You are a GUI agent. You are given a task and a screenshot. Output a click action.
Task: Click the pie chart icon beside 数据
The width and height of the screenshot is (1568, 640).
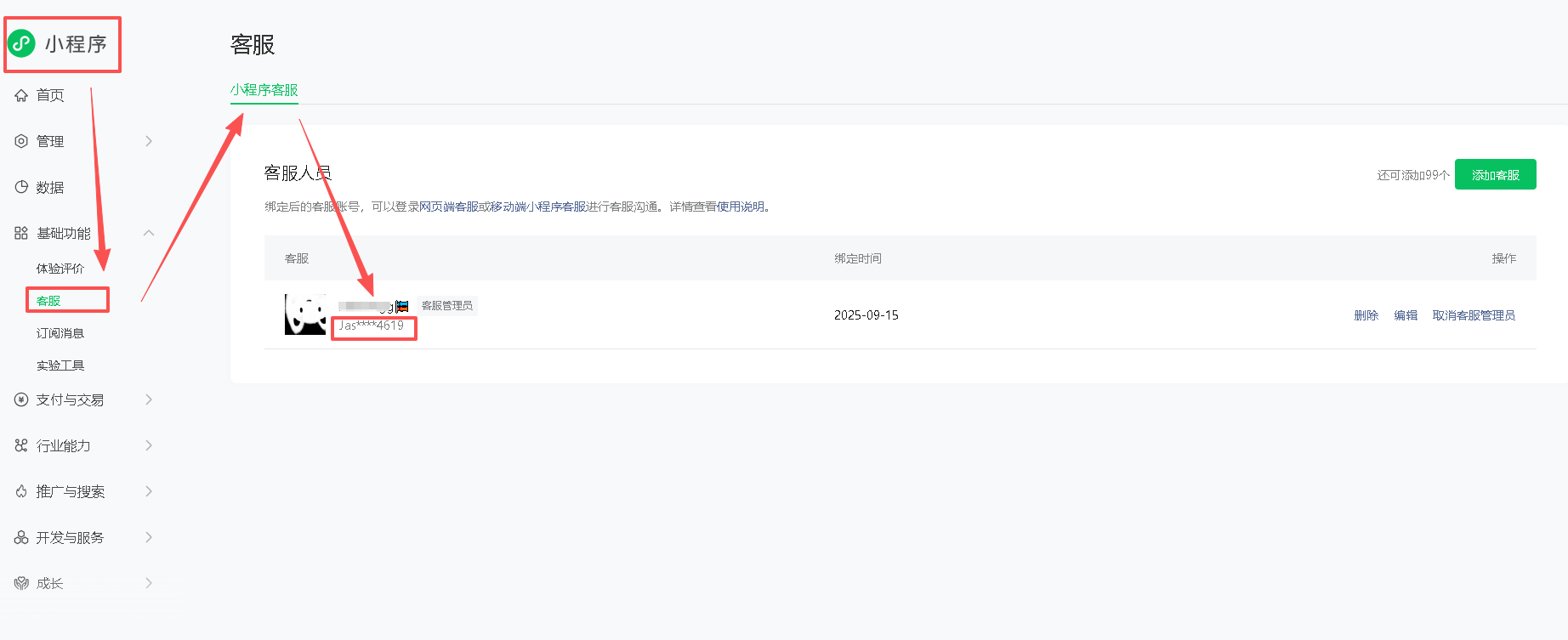pos(21,187)
